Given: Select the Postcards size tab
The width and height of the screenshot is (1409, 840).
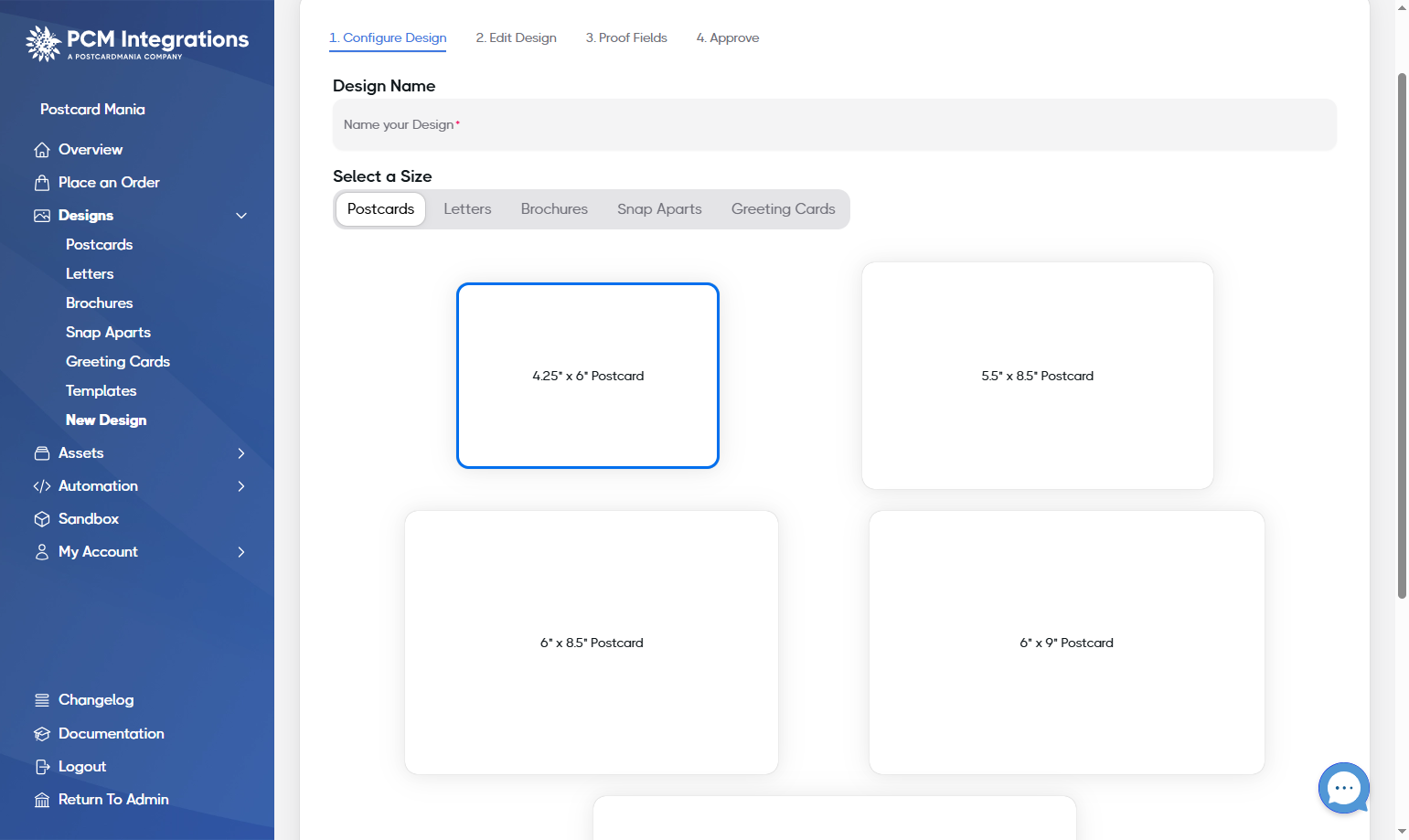Looking at the screenshot, I should coord(380,209).
